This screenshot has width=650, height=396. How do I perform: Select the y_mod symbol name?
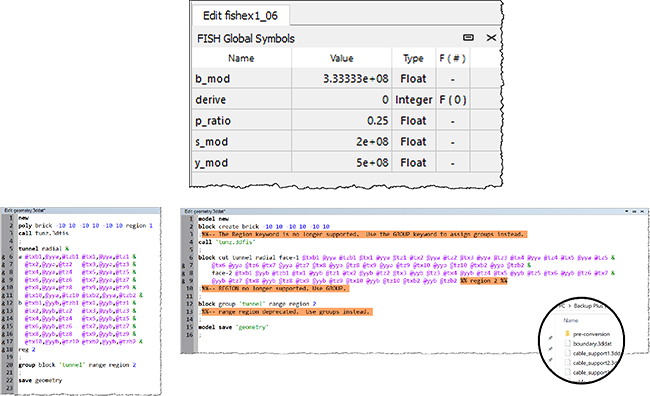pyautogui.click(x=211, y=163)
